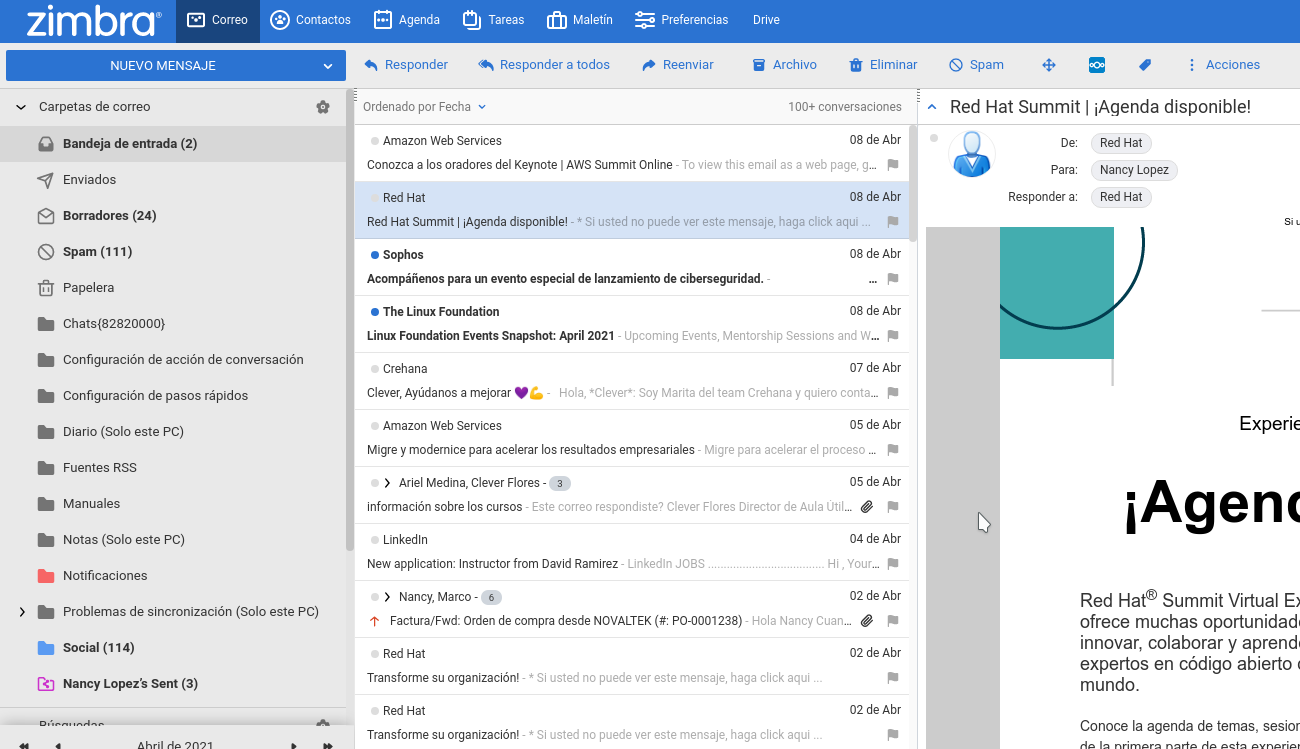The height and width of the screenshot is (749, 1300).
Task: Click the Zimbra logo
Action: (93, 21)
